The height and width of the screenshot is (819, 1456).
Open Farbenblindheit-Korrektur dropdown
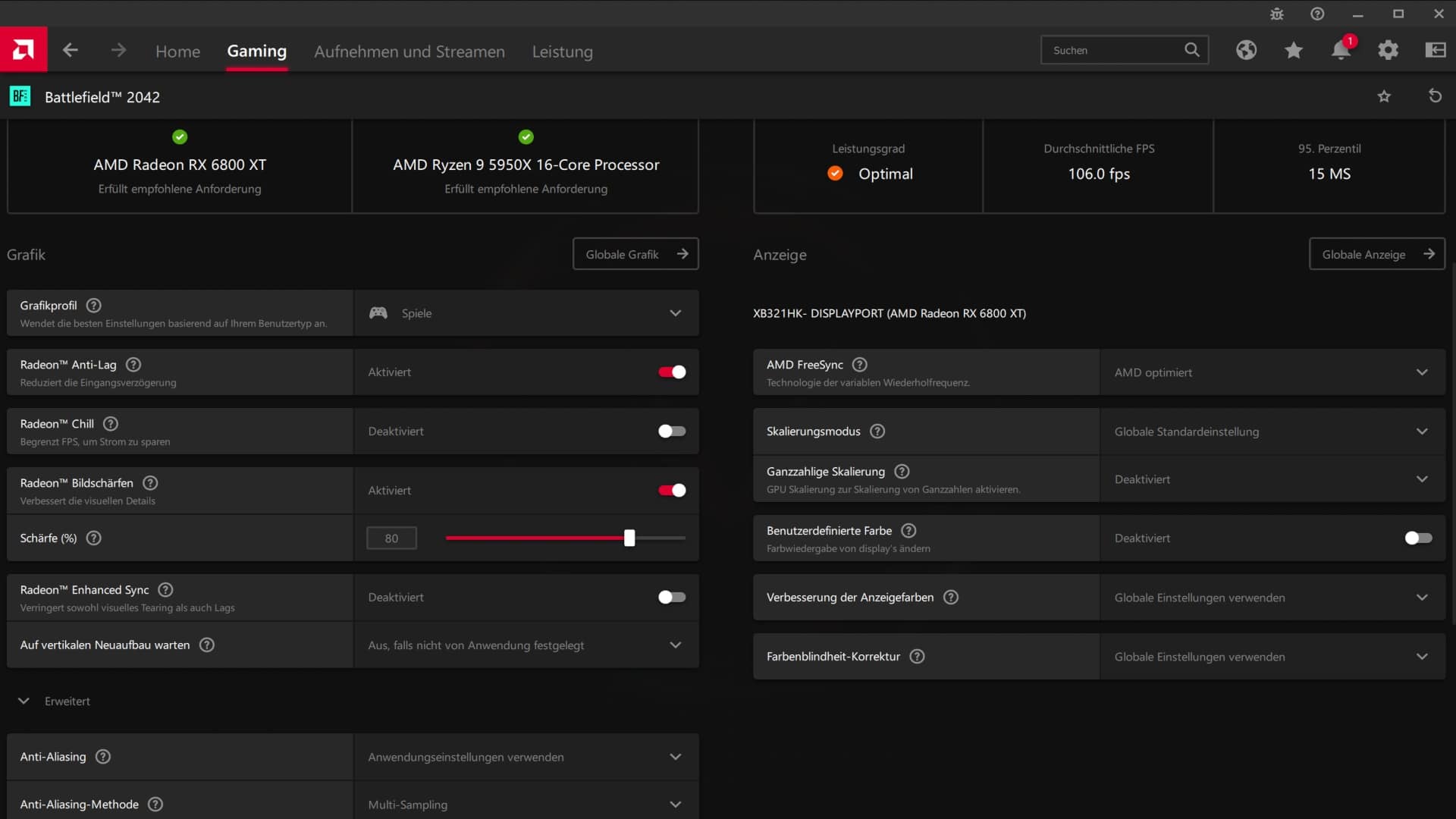1272,656
